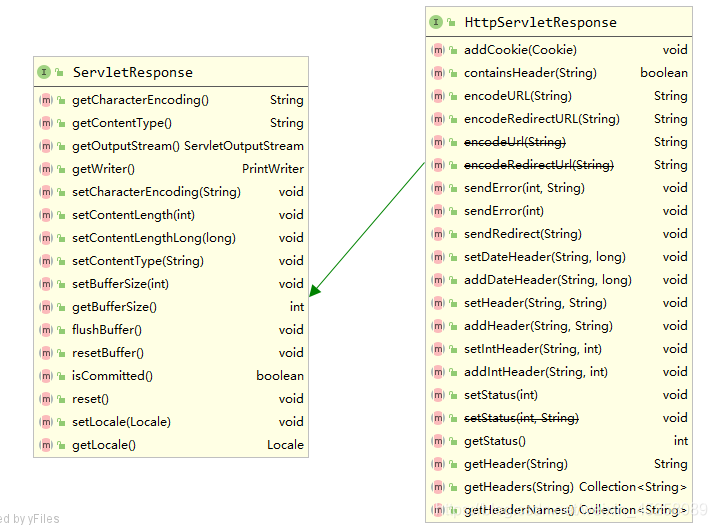The width and height of the screenshot is (717, 528).
Task: Select encodeRedirectURL(String) method name
Action: point(542,119)
